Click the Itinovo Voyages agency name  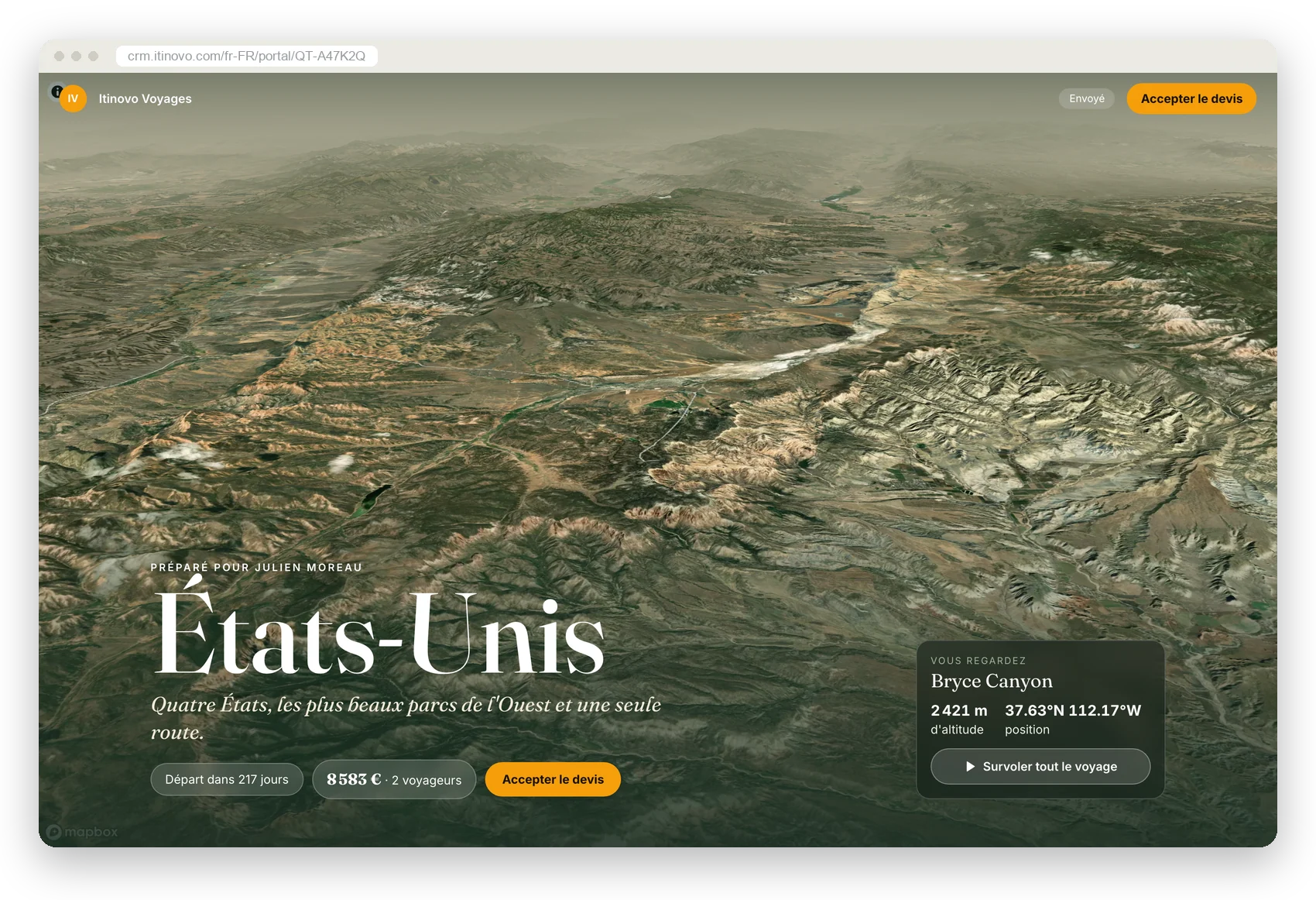pos(145,99)
